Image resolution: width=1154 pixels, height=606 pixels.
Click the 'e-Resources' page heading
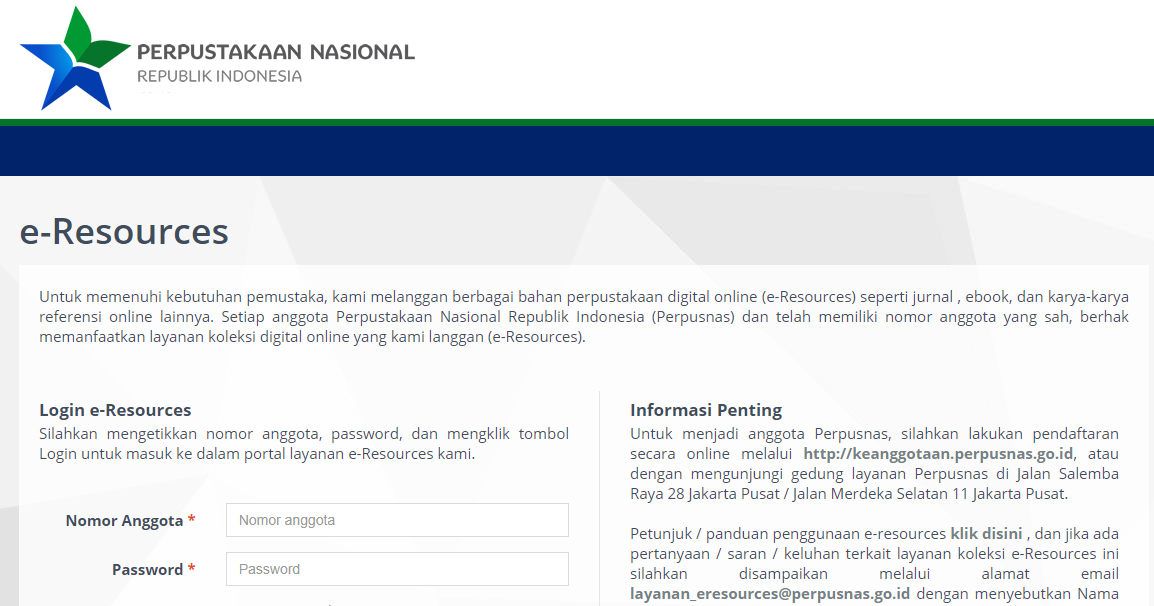point(124,231)
